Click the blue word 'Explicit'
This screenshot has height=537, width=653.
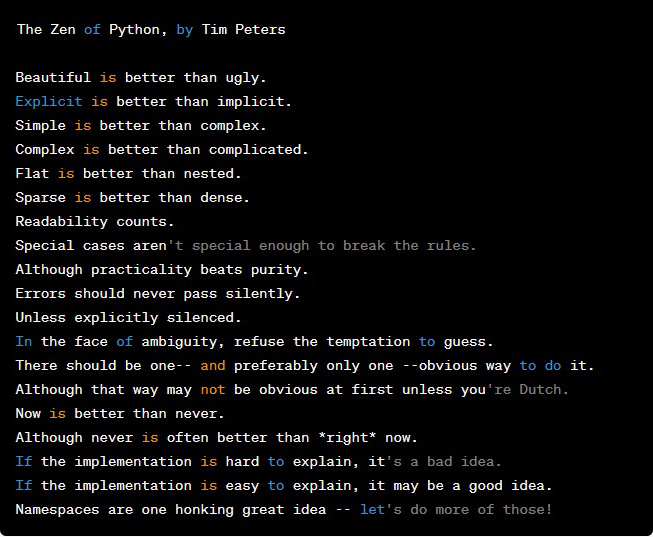click(49, 101)
